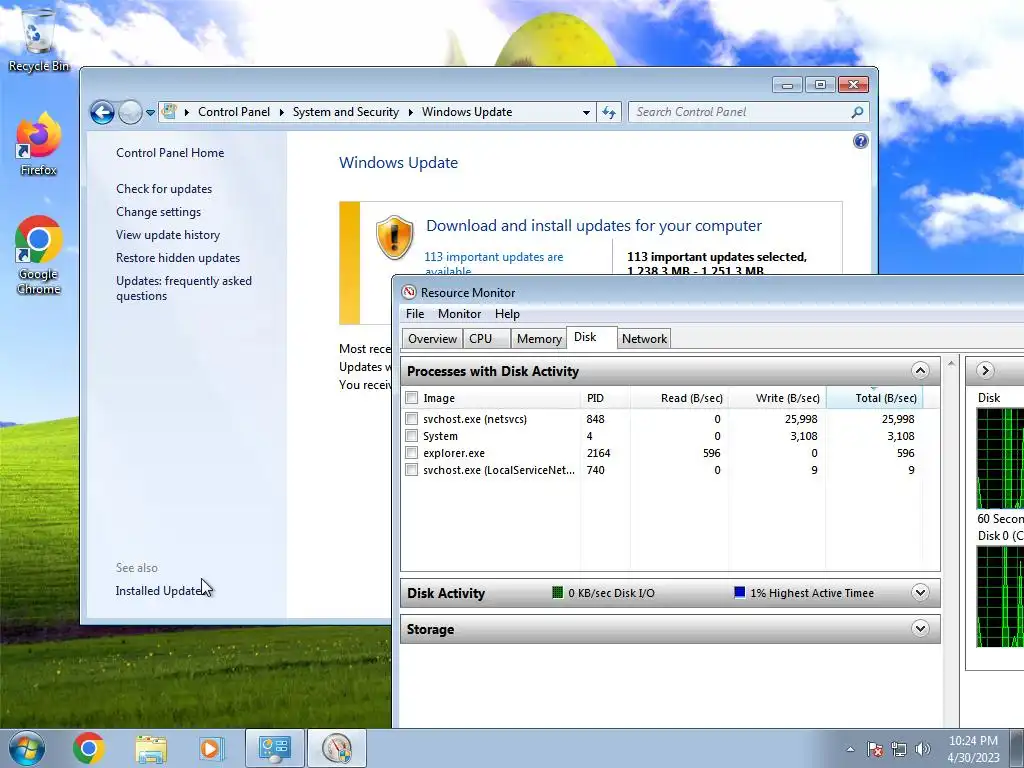
Task: Open File menu in Resource Monitor
Action: pos(415,313)
